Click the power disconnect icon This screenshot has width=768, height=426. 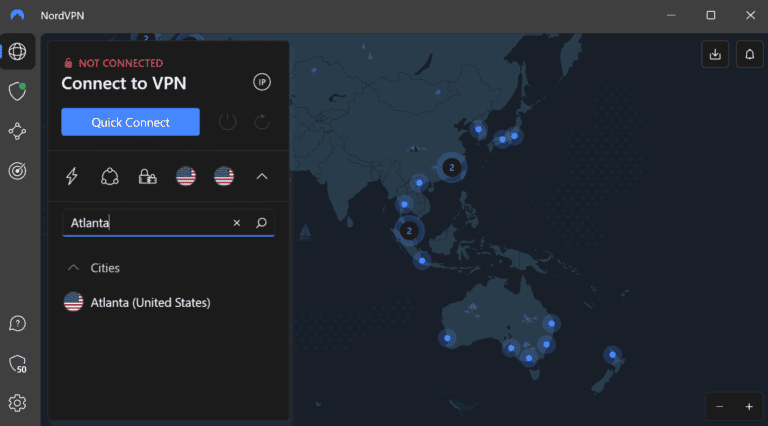click(227, 121)
